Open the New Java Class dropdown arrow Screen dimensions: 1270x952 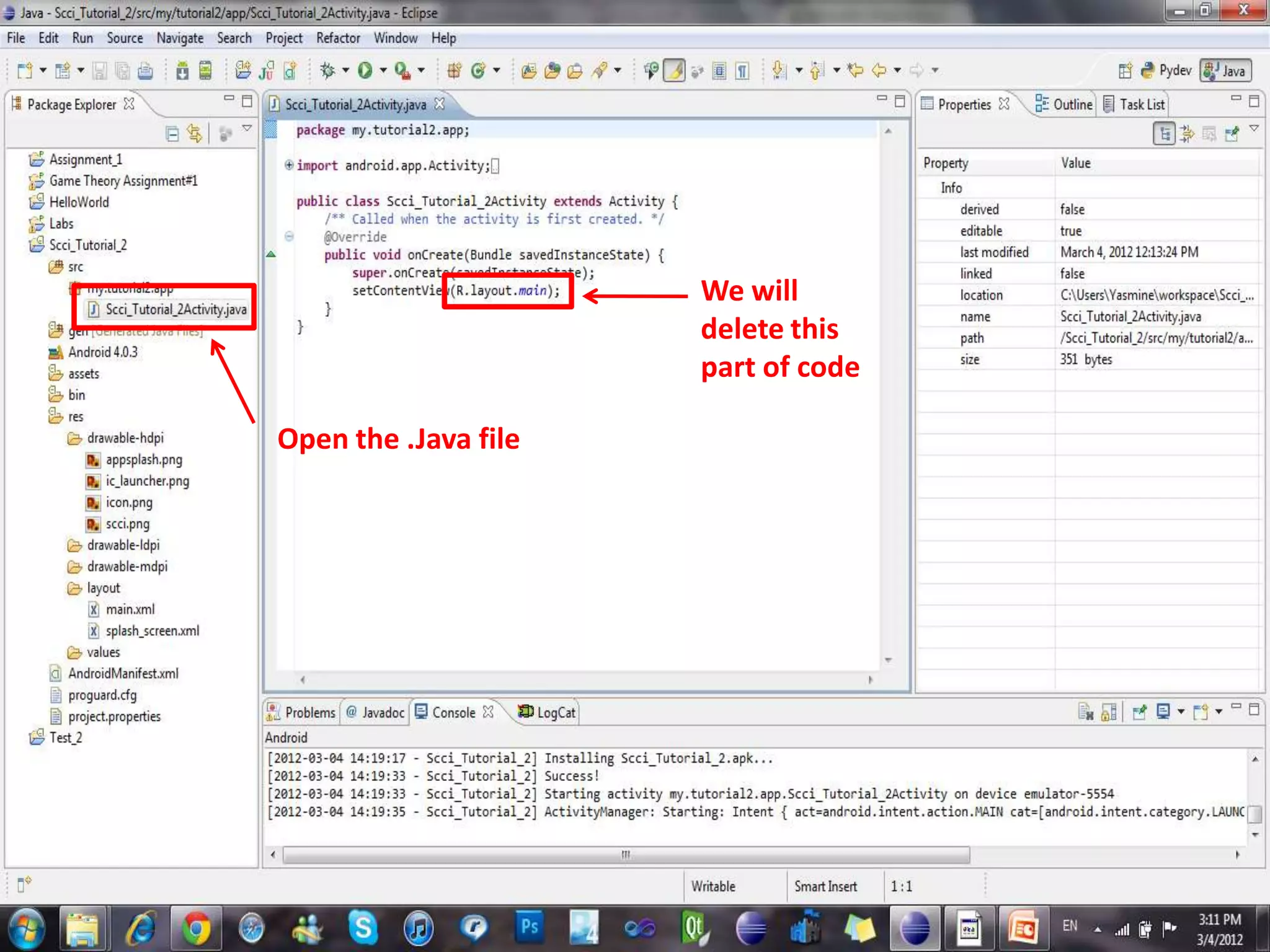[496, 71]
